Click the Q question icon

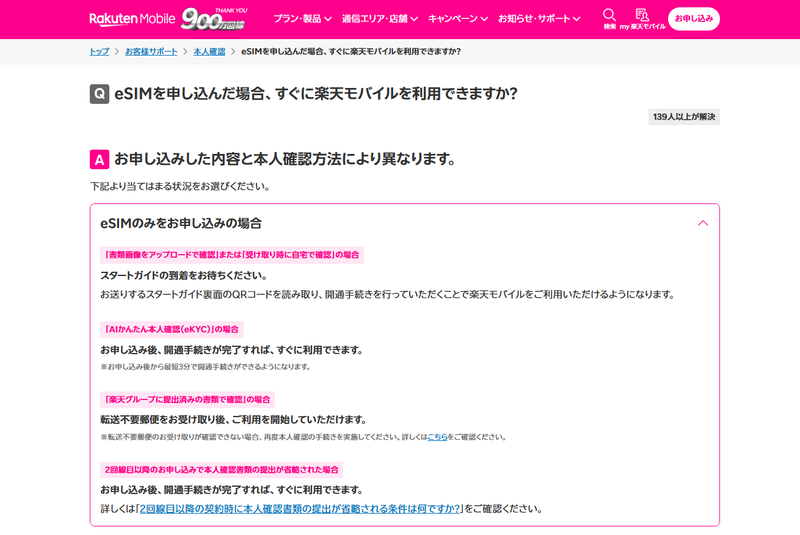(x=99, y=94)
